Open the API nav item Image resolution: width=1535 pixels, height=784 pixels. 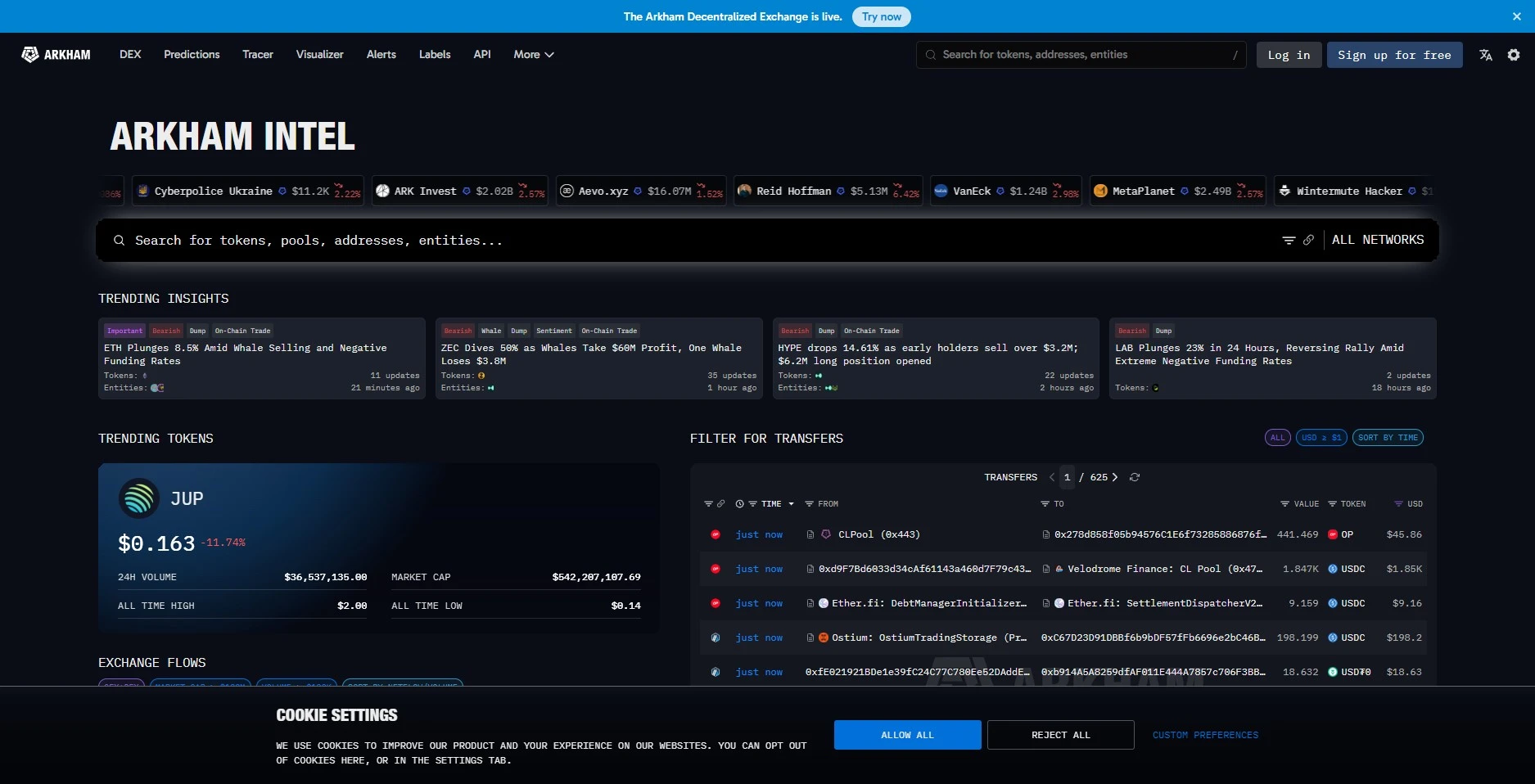482,55
